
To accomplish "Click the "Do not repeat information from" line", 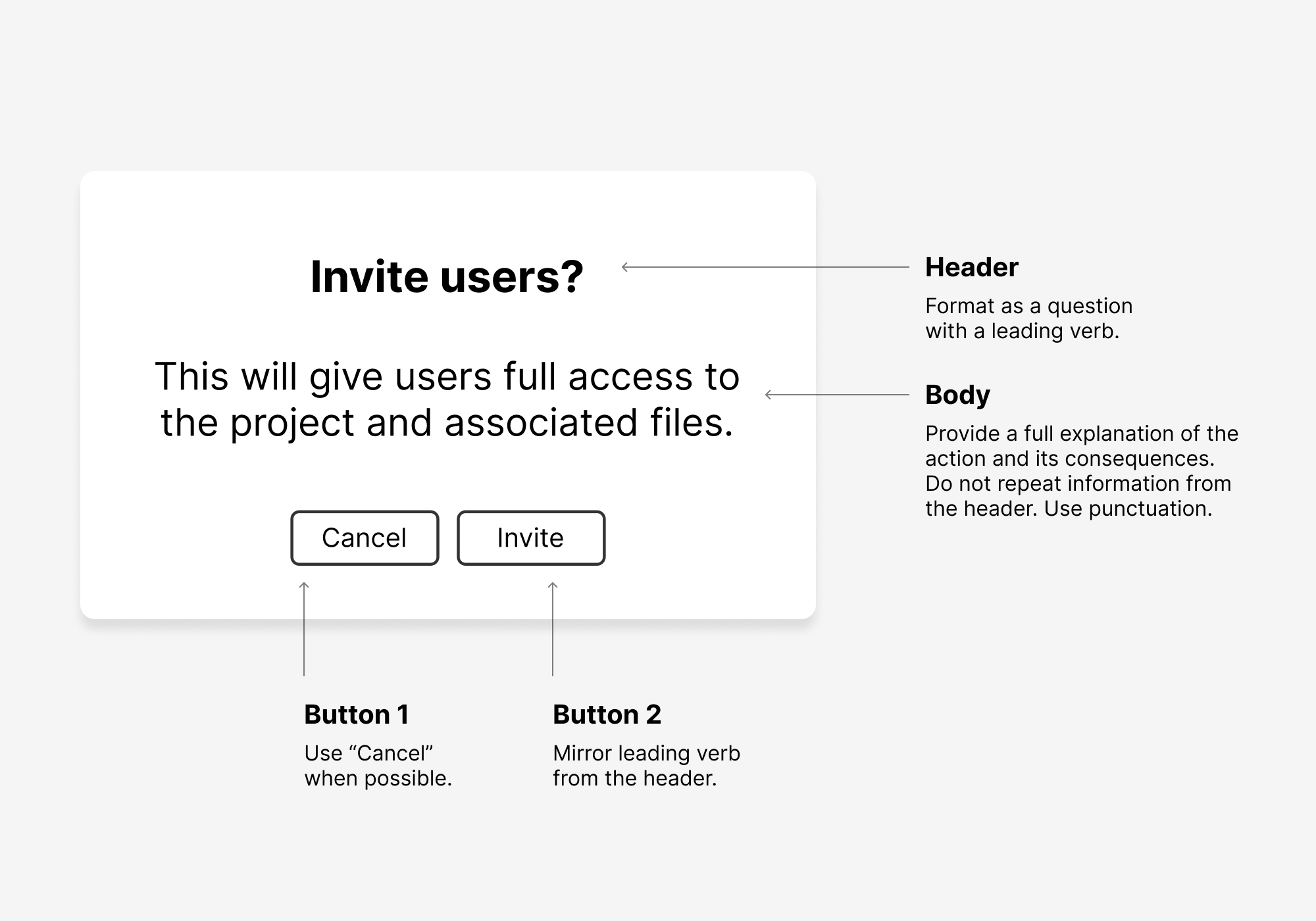I will coord(1078,484).
